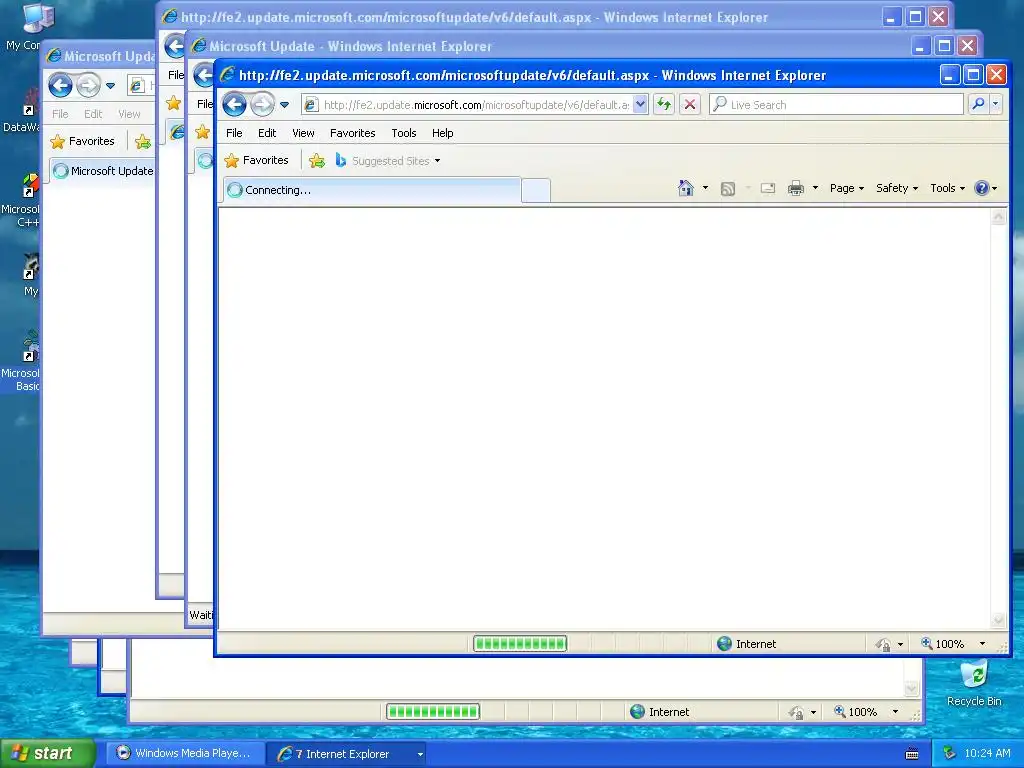Click keyboard icon on taskbar
Screen dimensions: 1024x768
coord(912,754)
